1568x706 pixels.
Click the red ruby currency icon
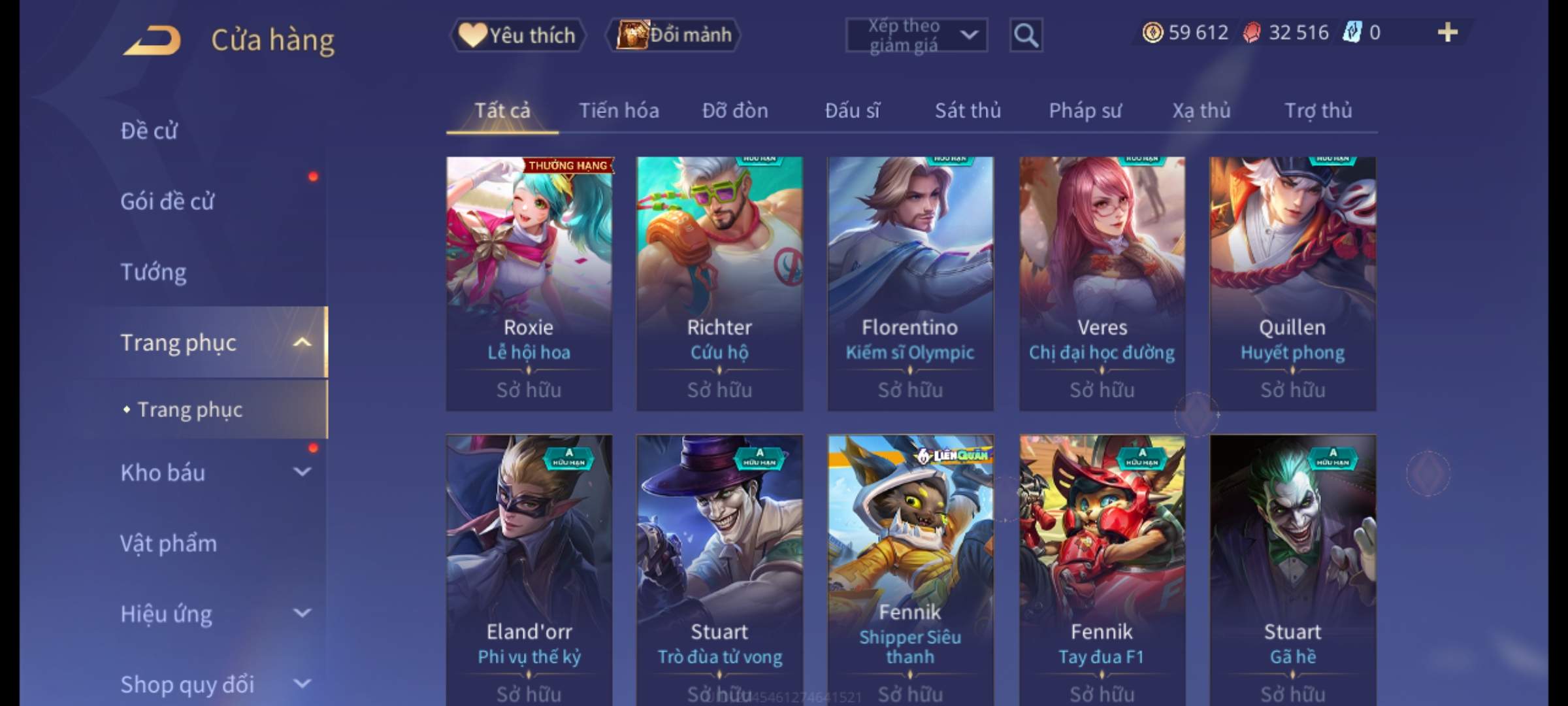pos(1252,33)
